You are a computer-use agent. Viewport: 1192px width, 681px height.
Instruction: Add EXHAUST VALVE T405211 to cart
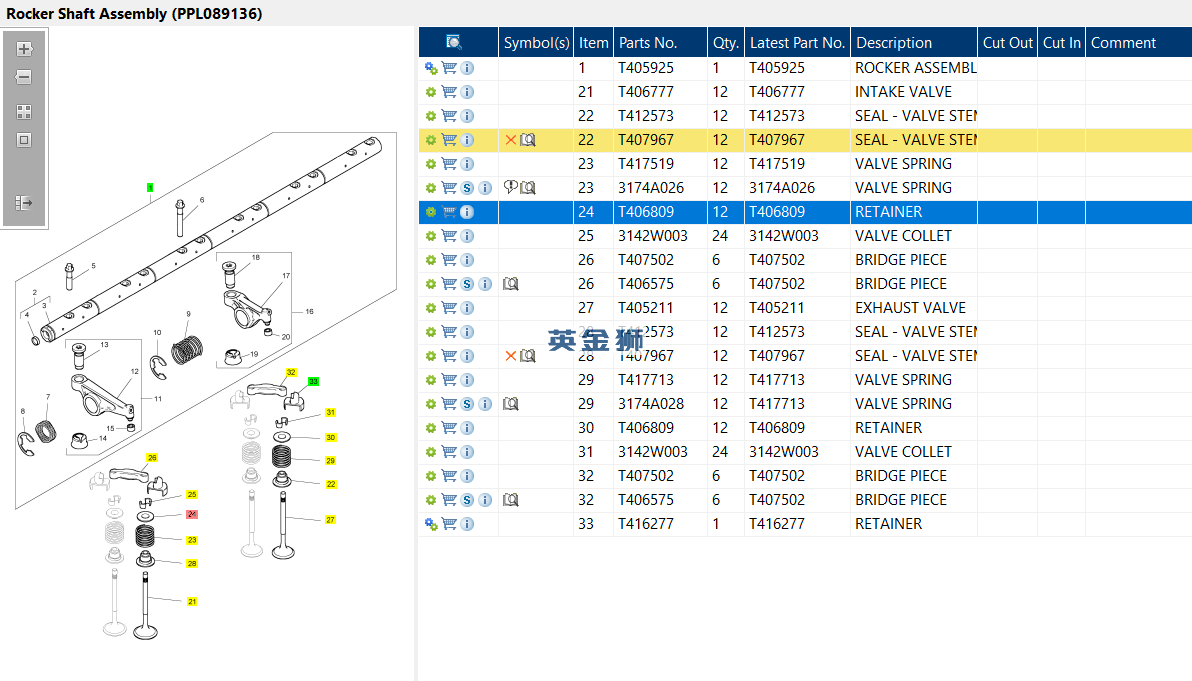click(449, 308)
